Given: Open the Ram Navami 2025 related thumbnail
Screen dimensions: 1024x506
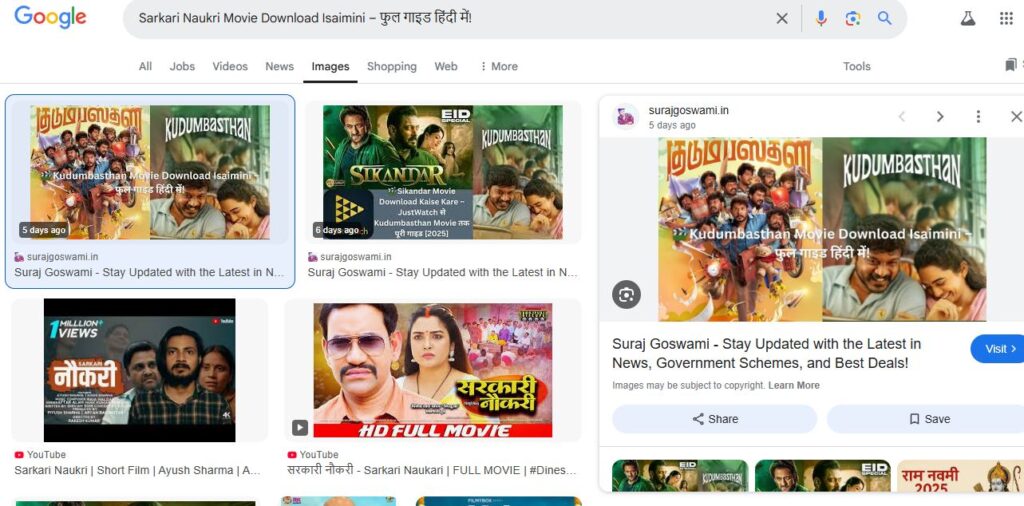Looking at the screenshot, I should coord(960,475).
